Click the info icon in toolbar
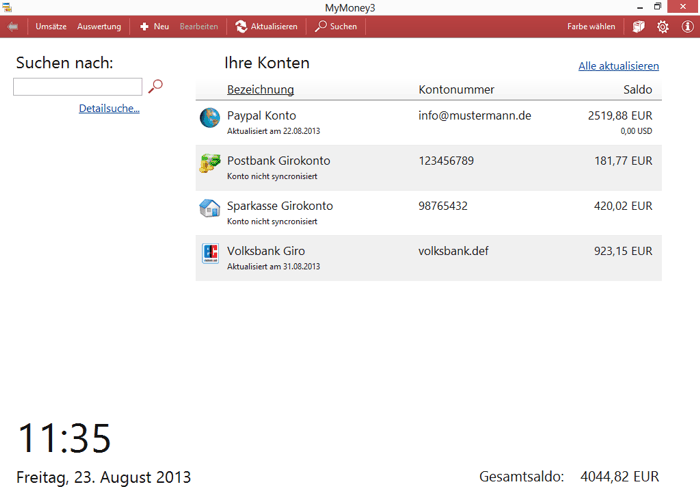 [x=686, y=26]
